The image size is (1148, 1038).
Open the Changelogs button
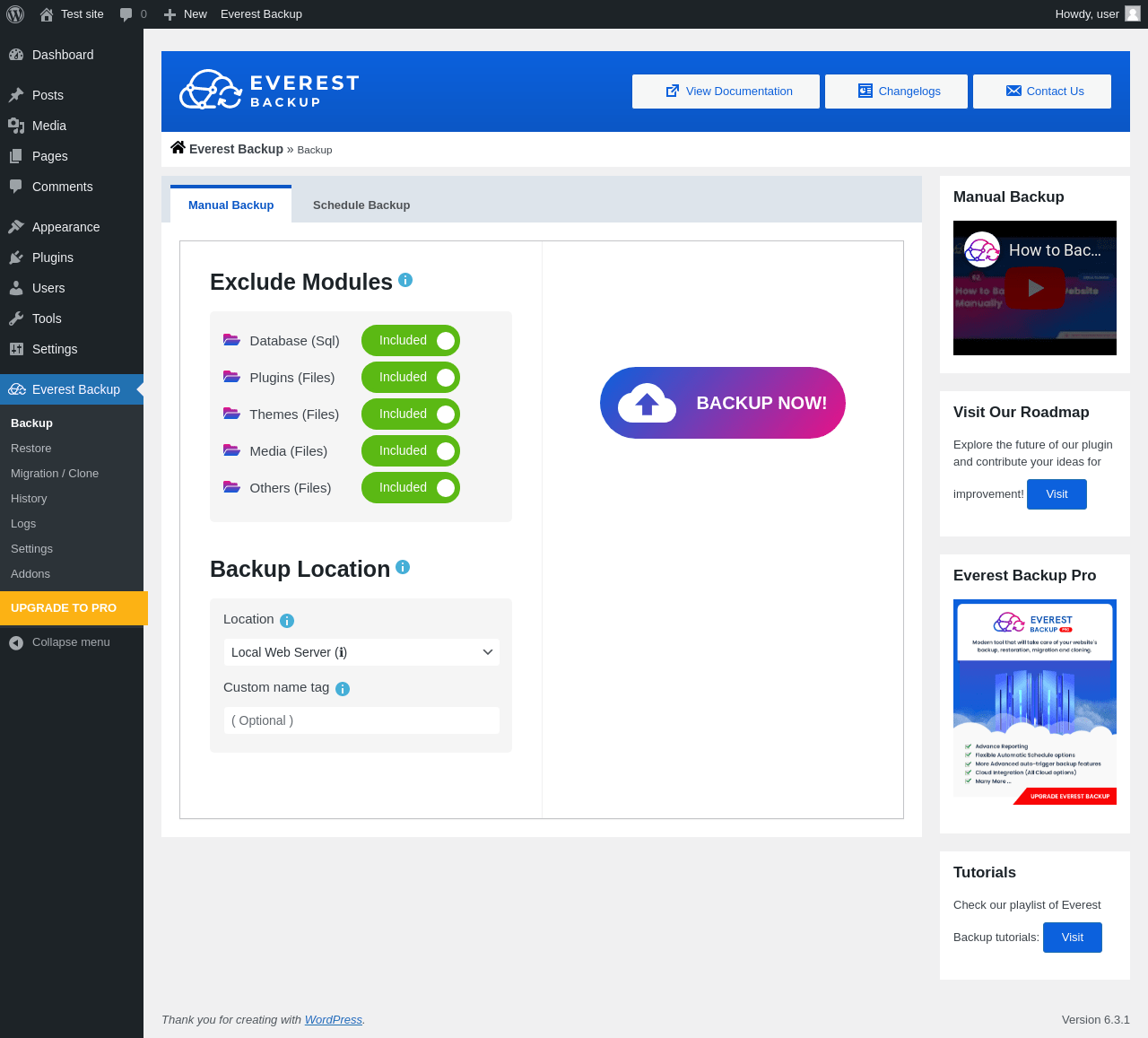pos(896,92)
